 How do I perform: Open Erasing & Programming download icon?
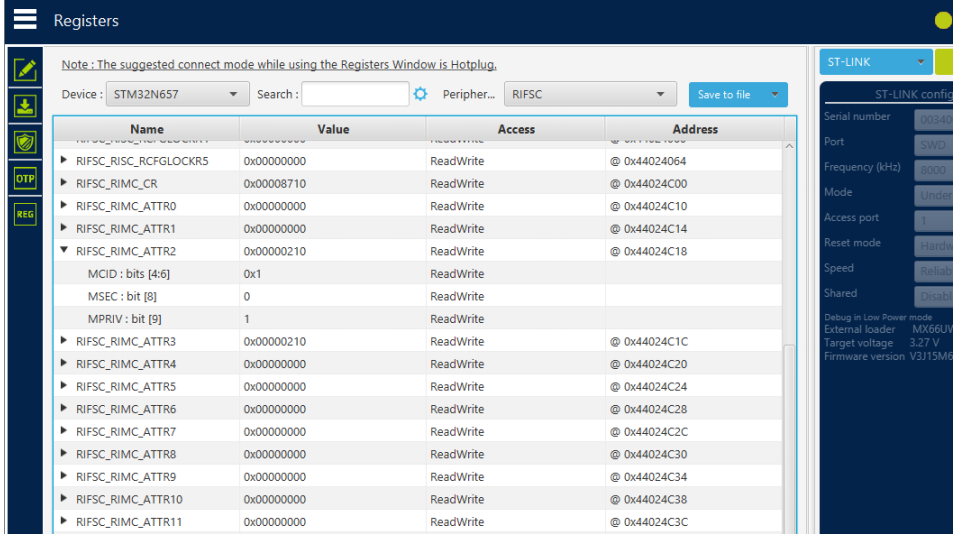(x=25, y=106)
